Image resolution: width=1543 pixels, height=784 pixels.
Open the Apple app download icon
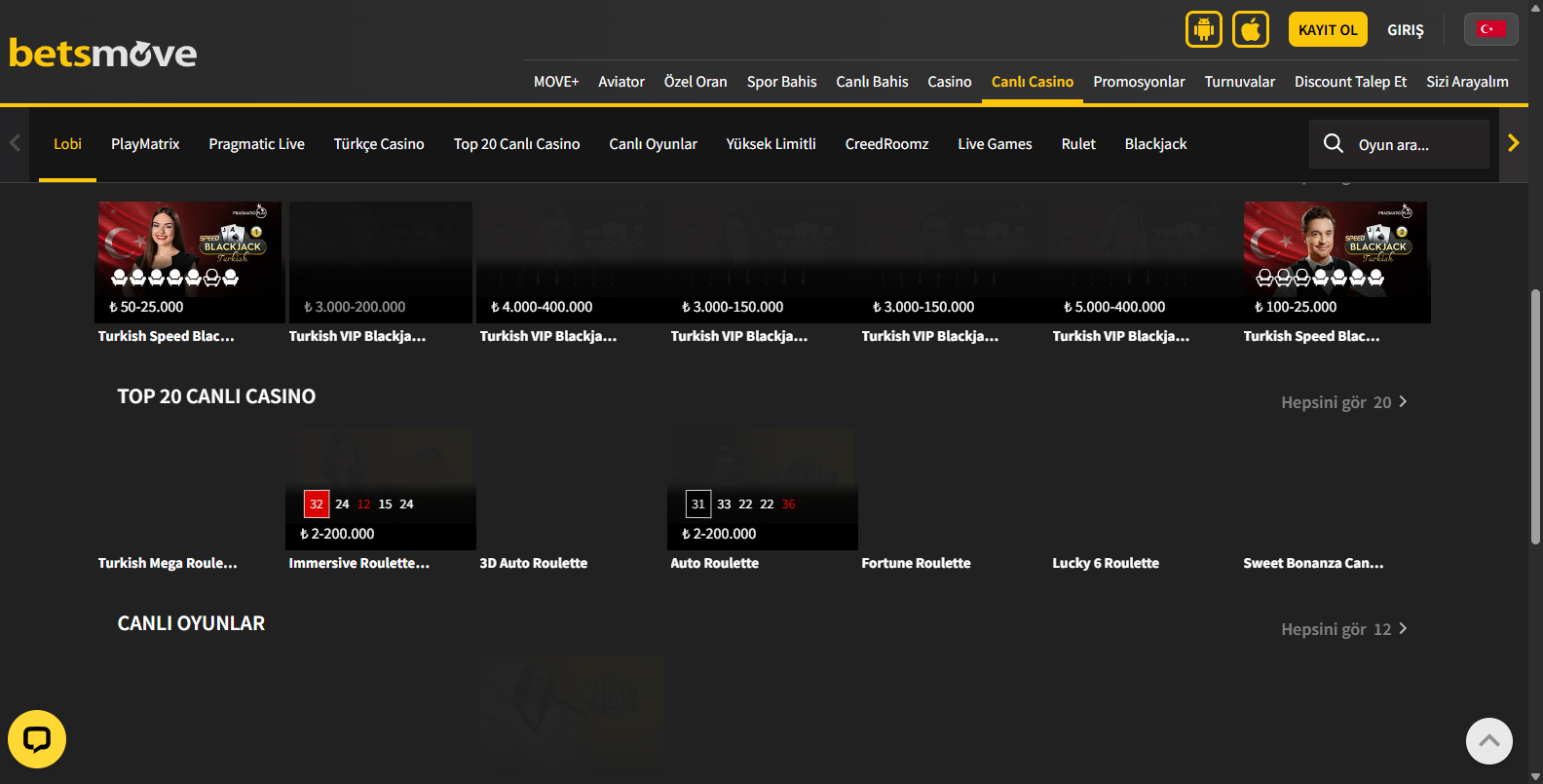pyautogui.click(x=1251, y=29)
